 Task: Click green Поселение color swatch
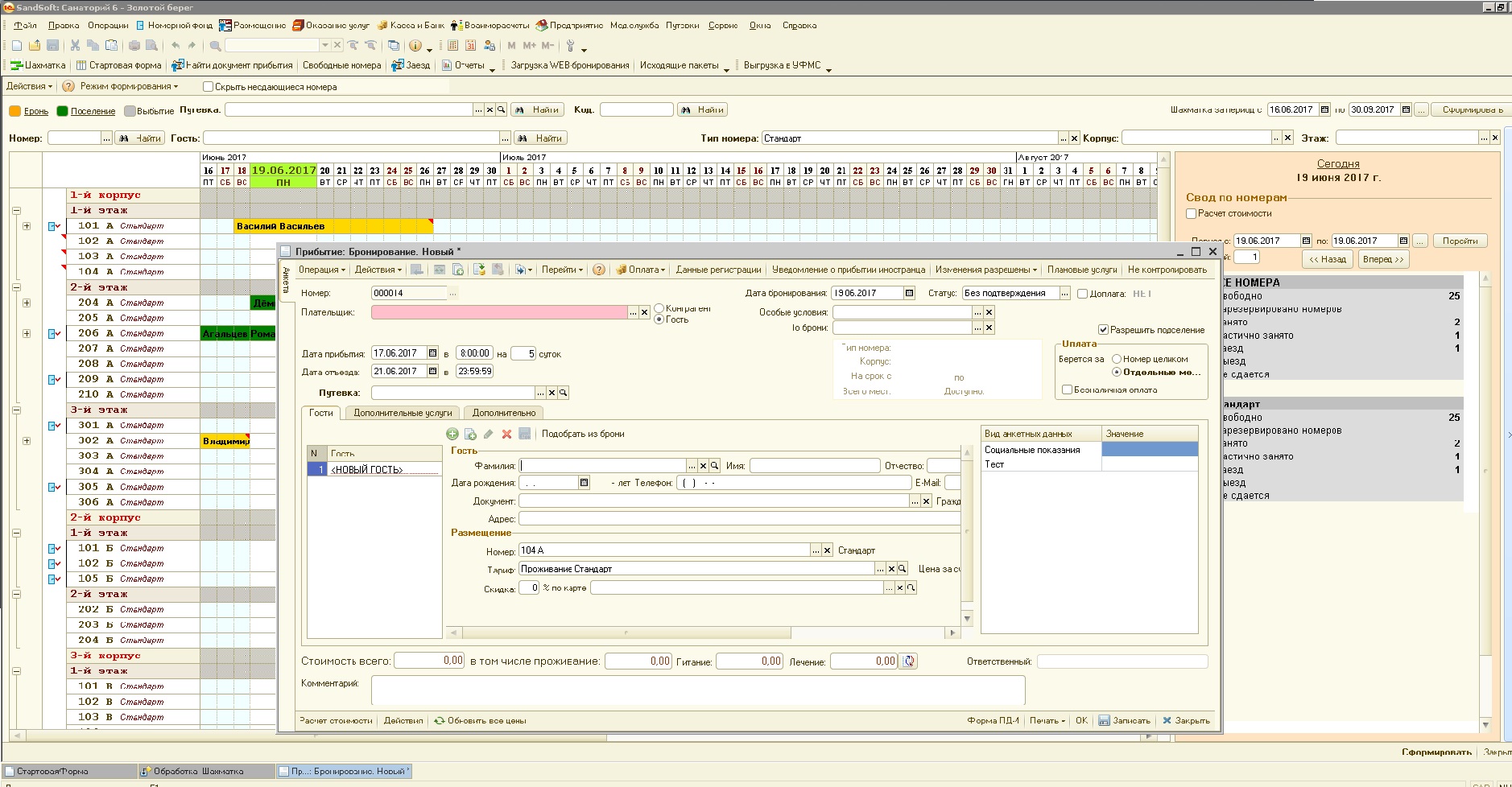[62, 112]
